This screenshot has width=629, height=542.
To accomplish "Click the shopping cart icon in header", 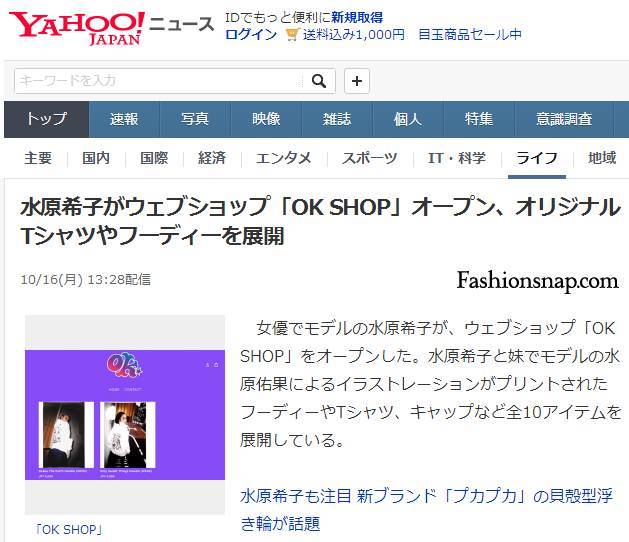I will (293, 35).
